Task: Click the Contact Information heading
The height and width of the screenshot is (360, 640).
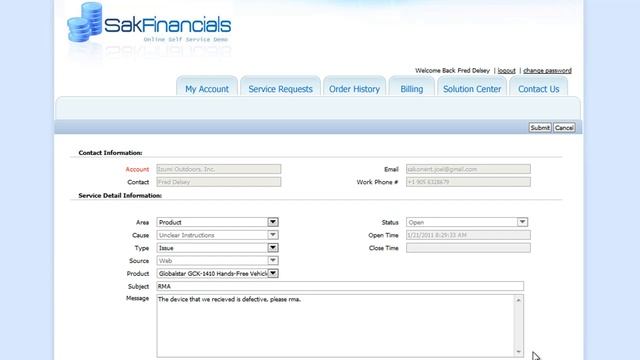Action: coord(110,153)
